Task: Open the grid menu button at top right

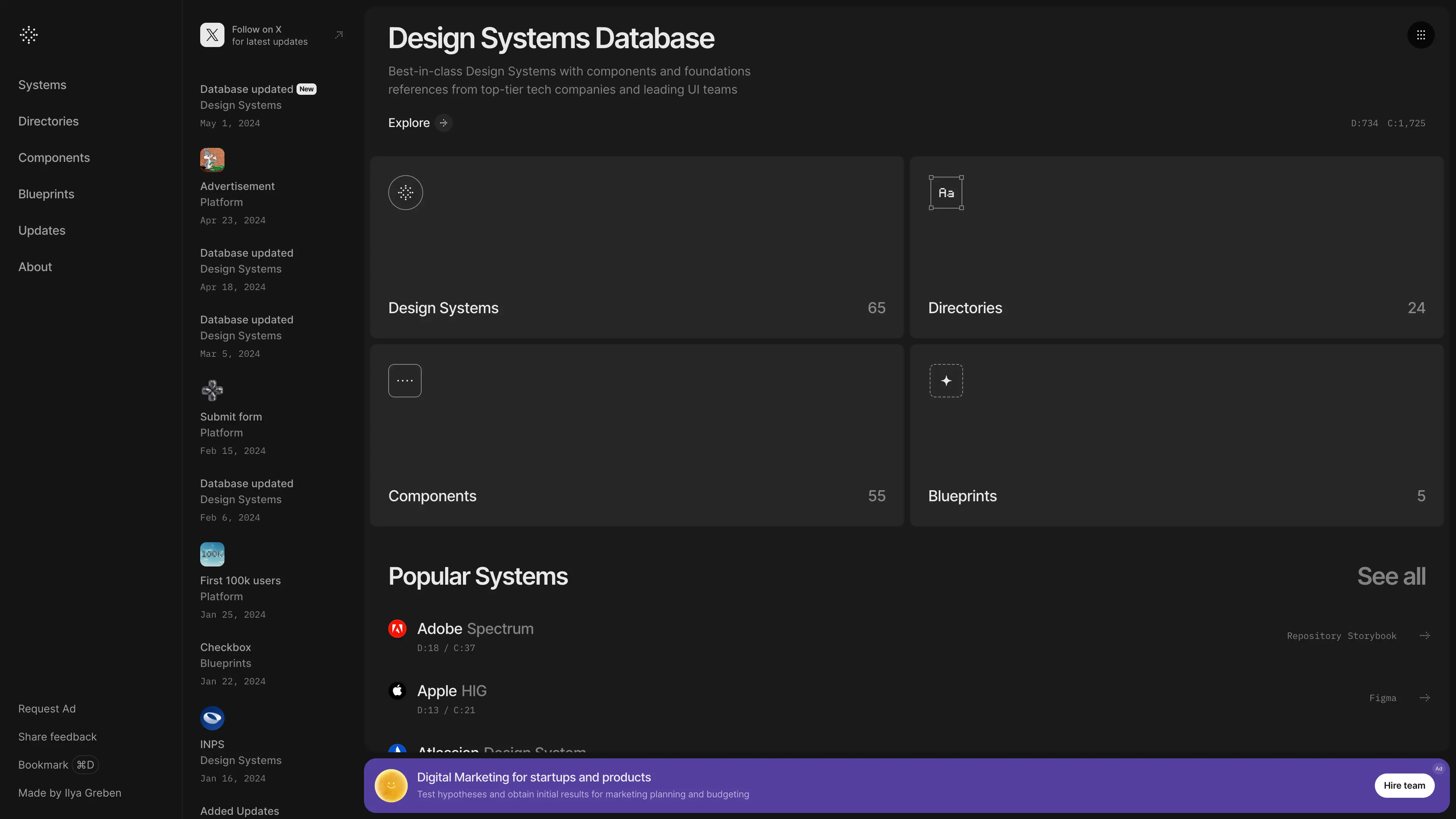Action: [x=1420, y=35]
